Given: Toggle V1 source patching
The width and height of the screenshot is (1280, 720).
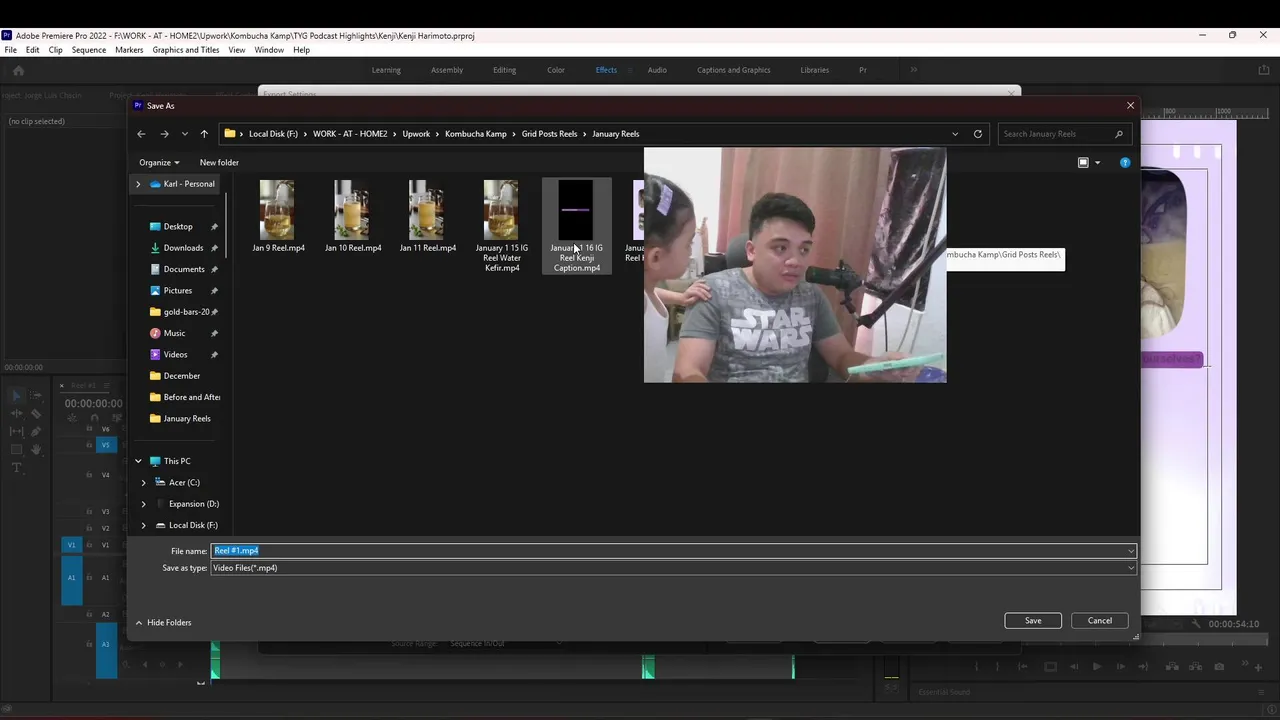Looking at the screenshot, I should [x=71, y=545].
